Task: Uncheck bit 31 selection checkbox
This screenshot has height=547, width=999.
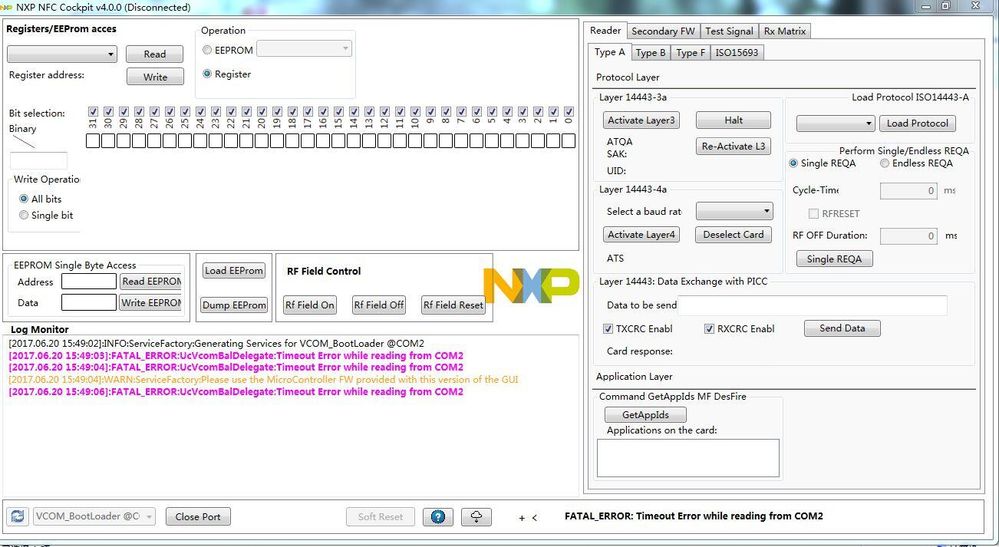Action: (93, 111)
